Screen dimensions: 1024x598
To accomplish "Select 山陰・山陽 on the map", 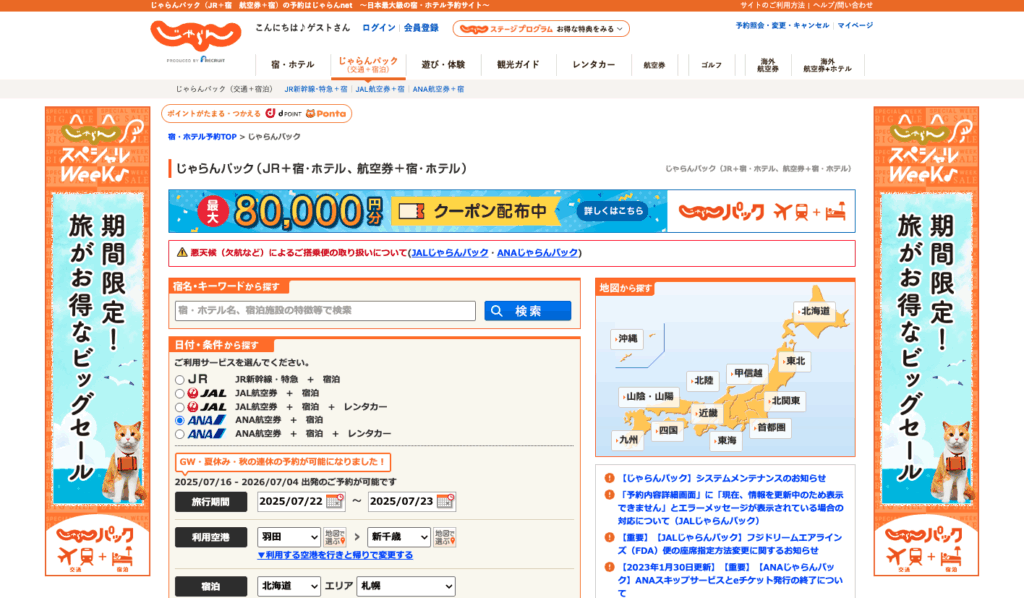I will [648, 396].
